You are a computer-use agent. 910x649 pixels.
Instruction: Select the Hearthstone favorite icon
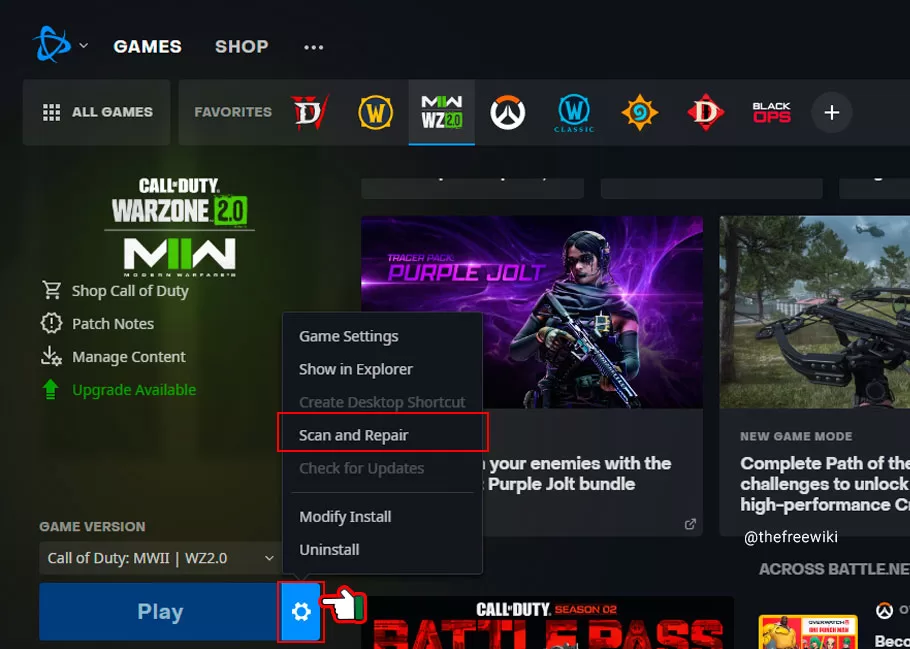pyautogui.click(x=640, y=112)
